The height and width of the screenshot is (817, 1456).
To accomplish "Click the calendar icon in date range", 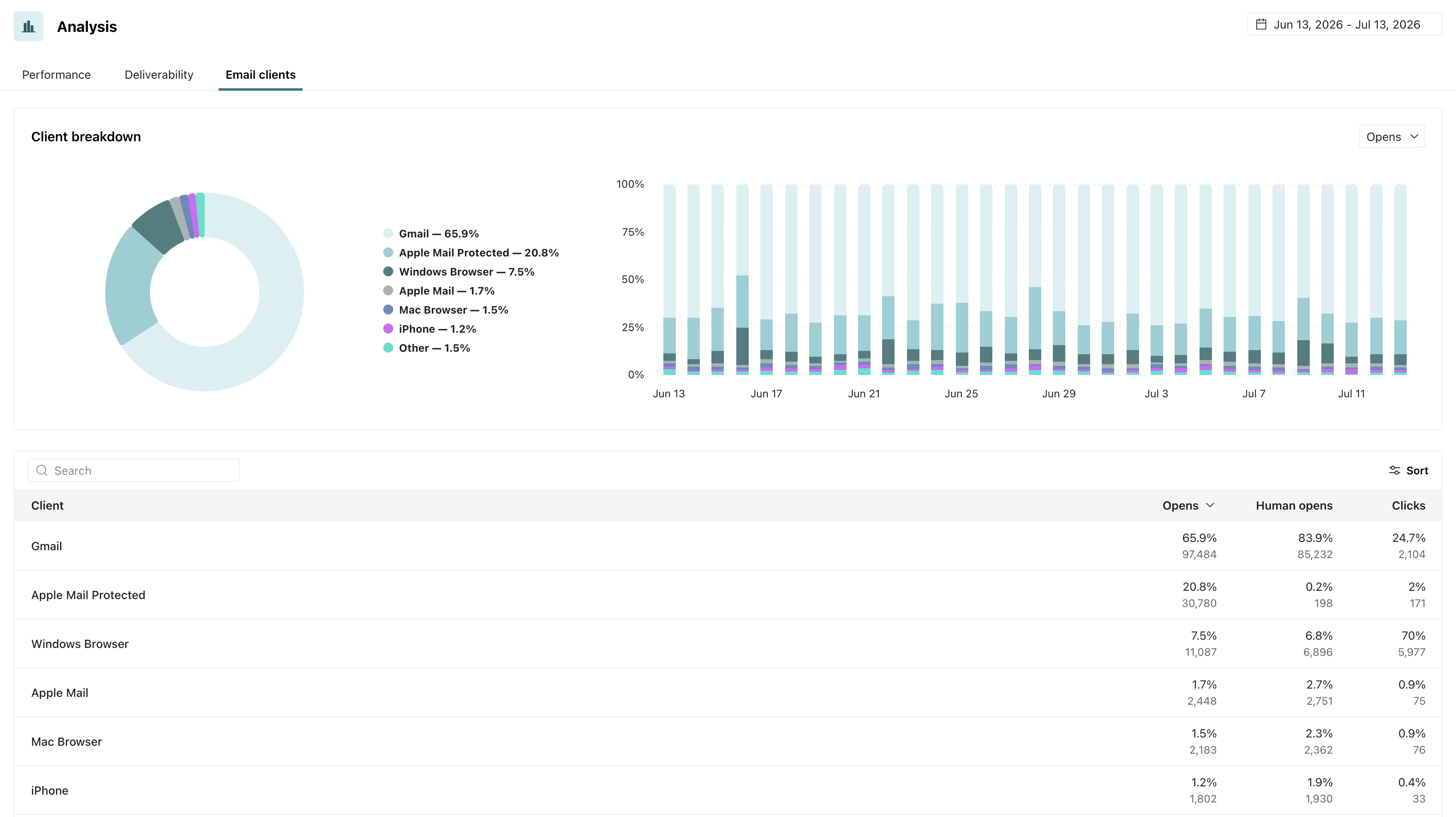I will click(x=1260, y=24).
